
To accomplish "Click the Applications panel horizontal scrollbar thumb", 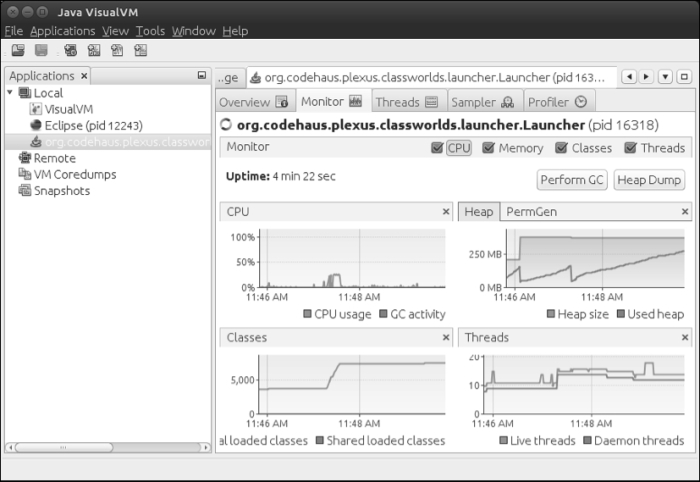I will click(x=64, y=447).
